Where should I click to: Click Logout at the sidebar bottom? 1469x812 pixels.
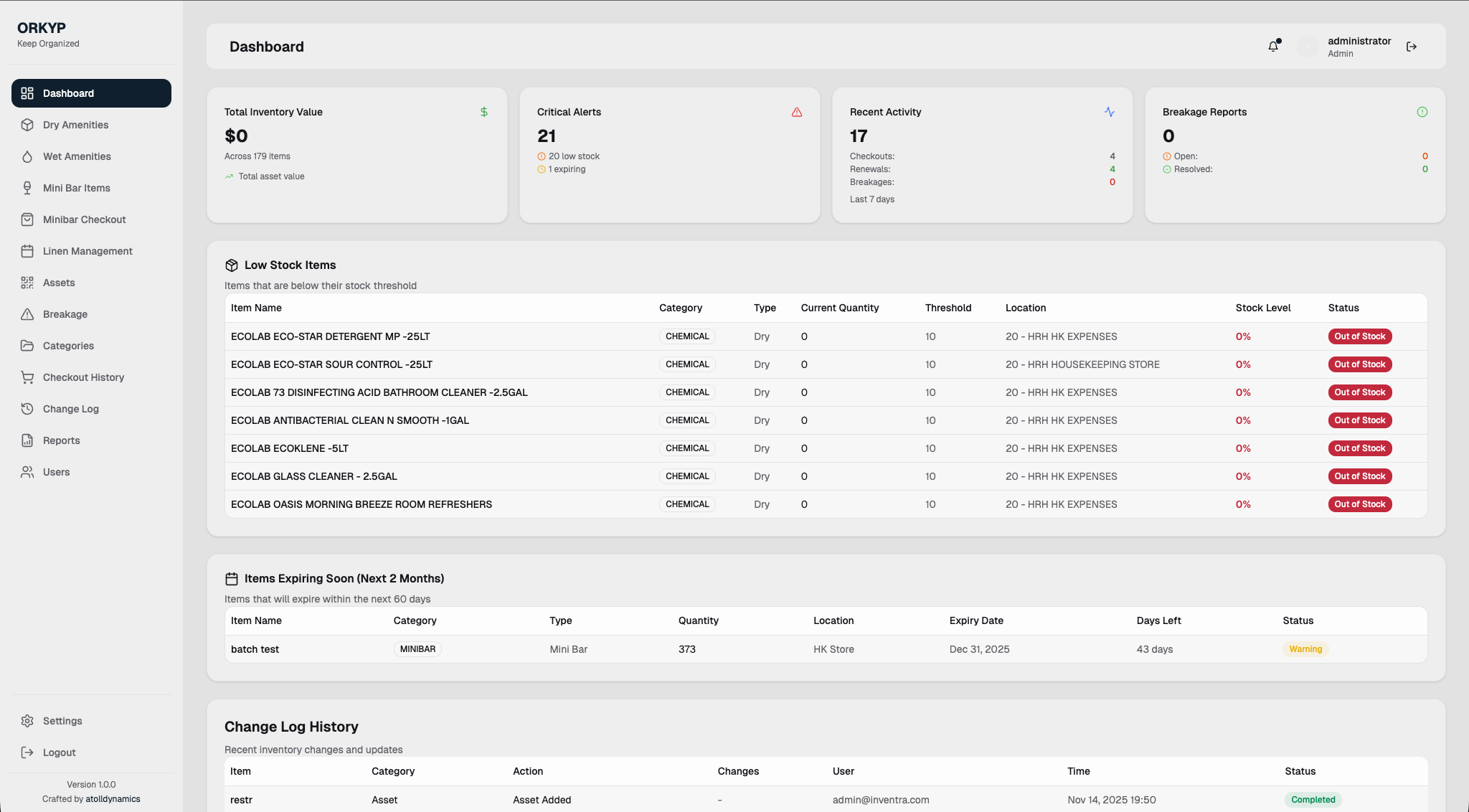[x=59, y=752]
